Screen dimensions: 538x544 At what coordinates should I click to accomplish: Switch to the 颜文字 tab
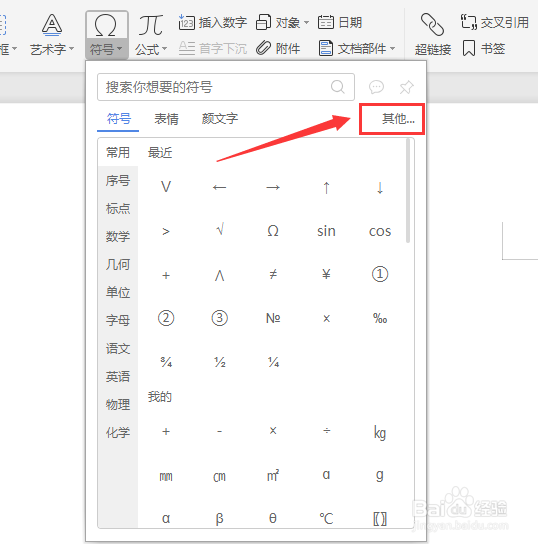(x=220, y=119)
